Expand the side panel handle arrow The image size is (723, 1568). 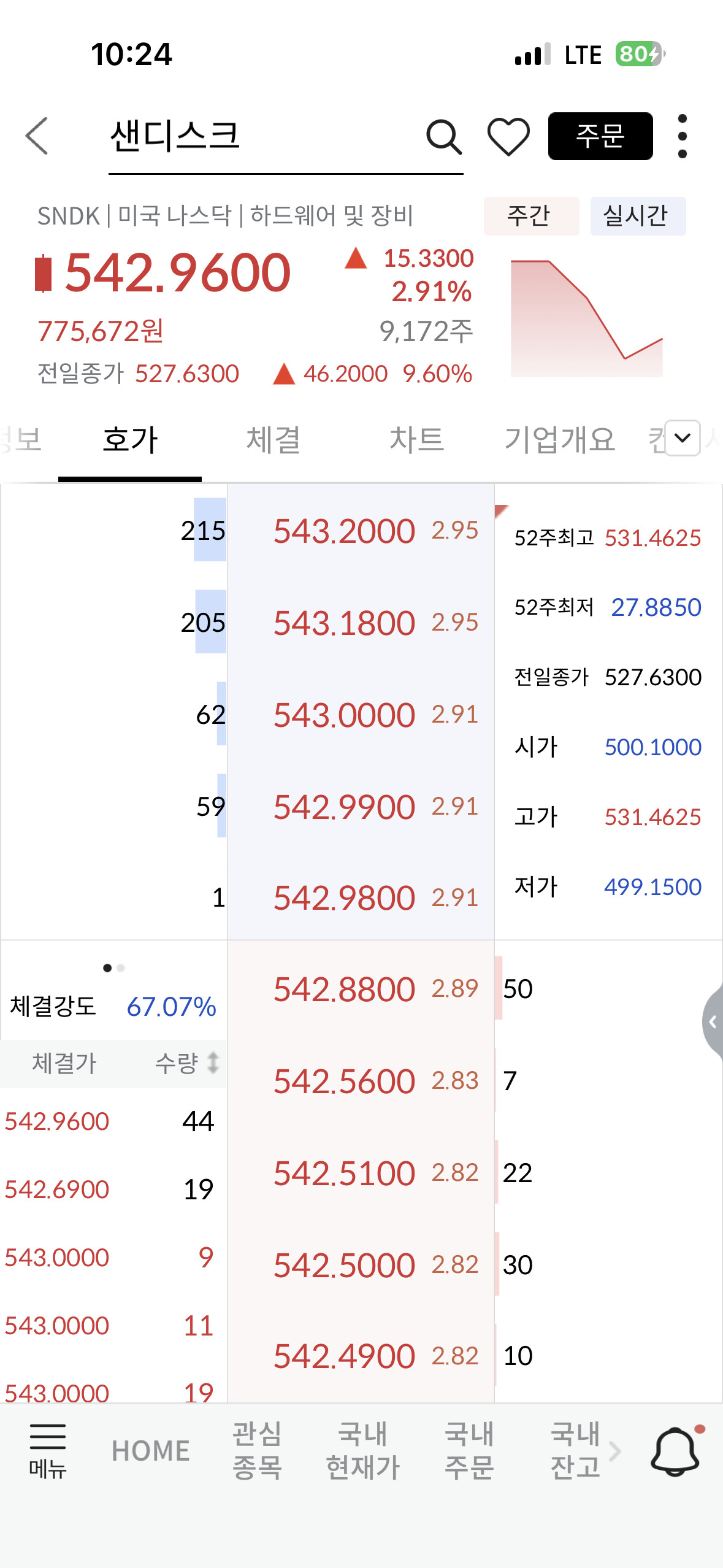point(713,1021)
